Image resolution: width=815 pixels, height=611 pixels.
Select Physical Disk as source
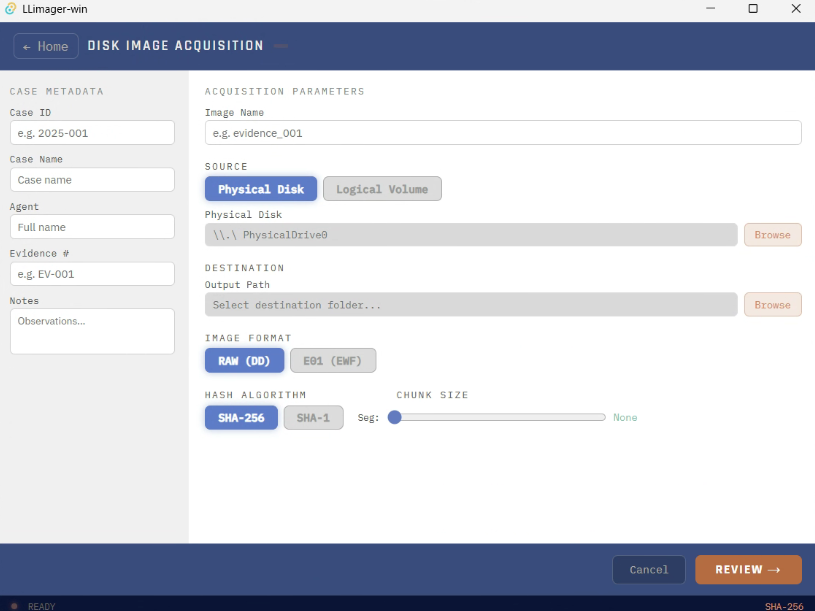pos(261,189)
